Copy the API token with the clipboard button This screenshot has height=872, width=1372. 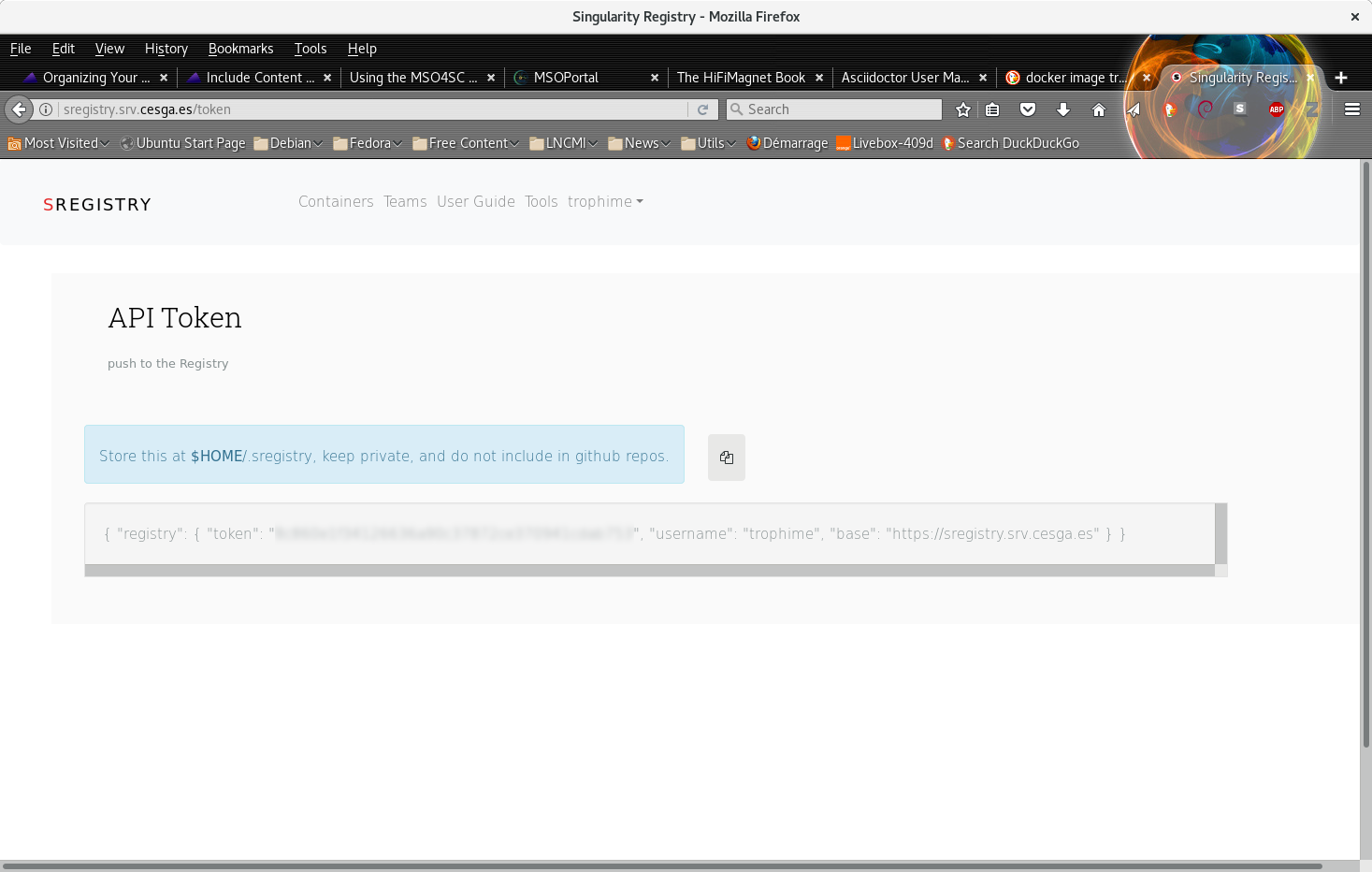click(726, 458)
